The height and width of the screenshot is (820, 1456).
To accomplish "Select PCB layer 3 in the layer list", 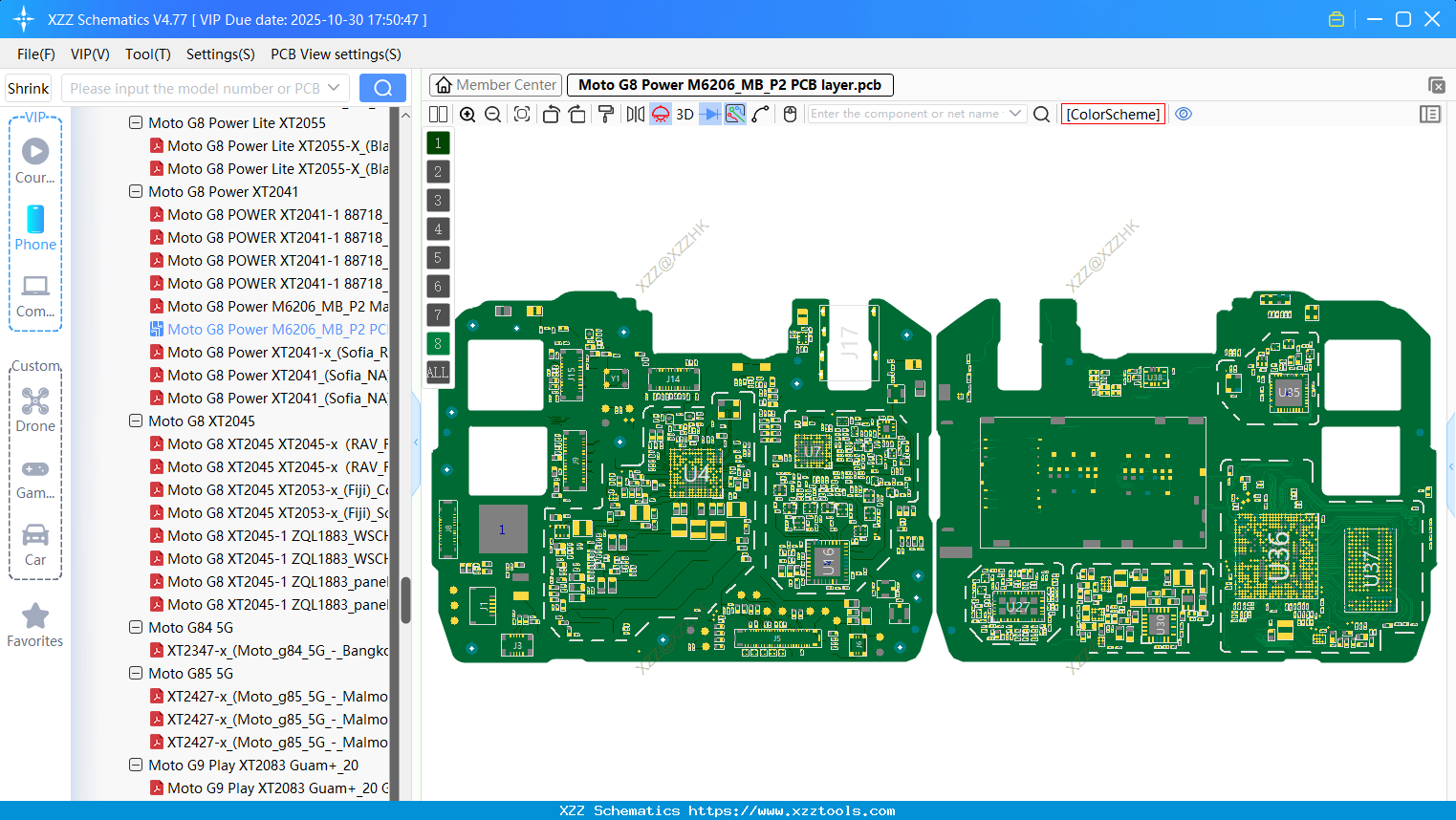I will [438, 200].
